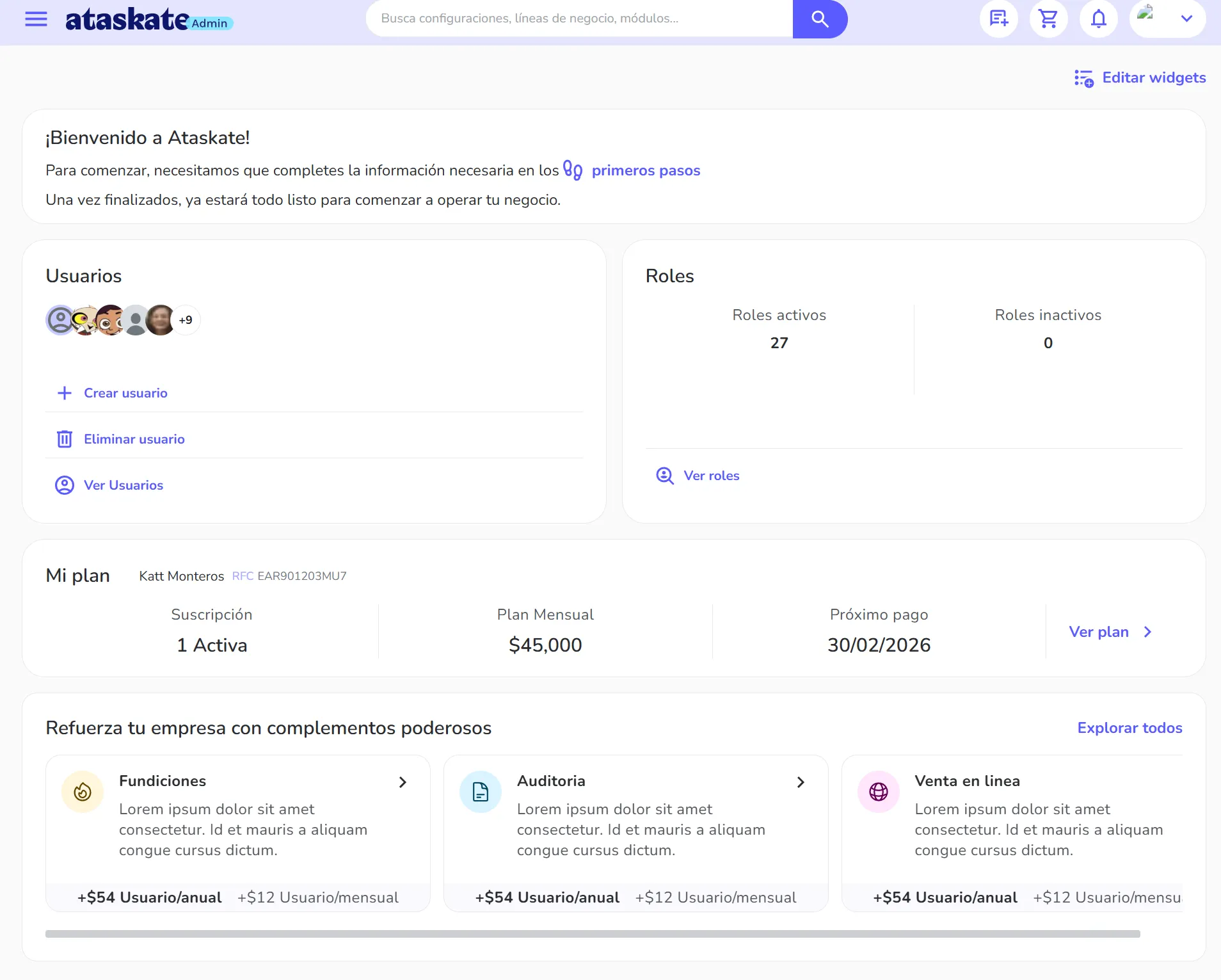Click the Katt Monteros name
The image size is (1221, 980).
pyautogui.click(x=182, y=576)
